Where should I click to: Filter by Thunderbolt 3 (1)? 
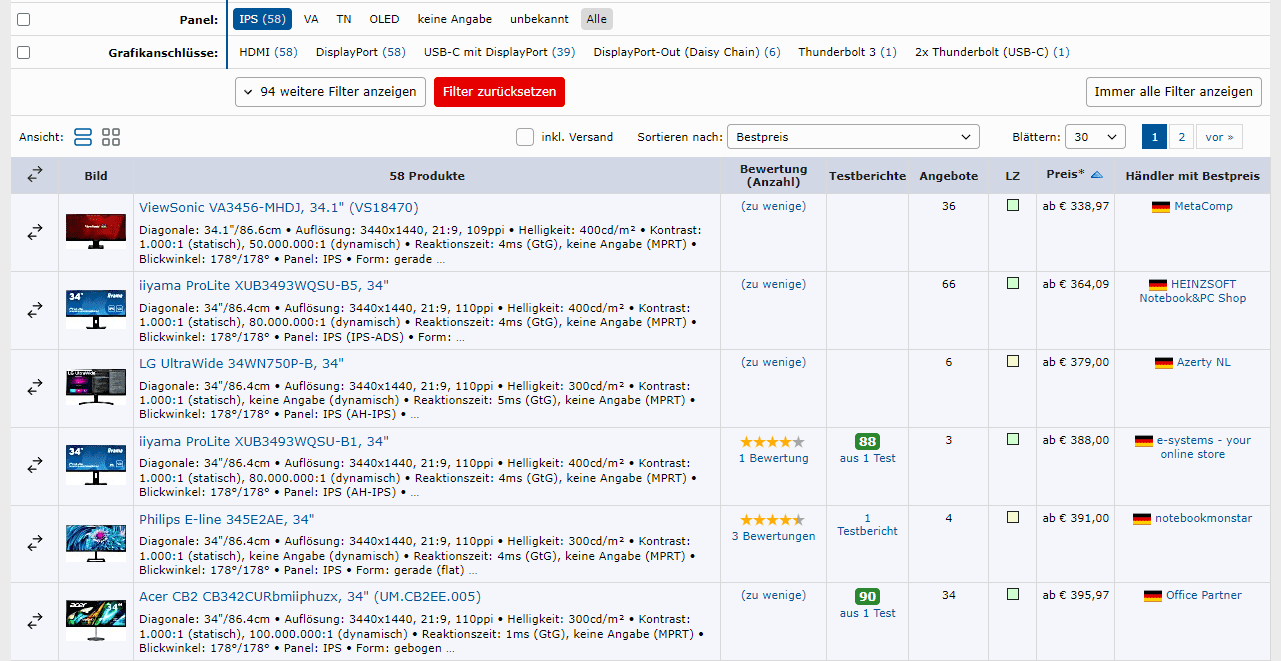pyautogui.click(x=847, y=52)
